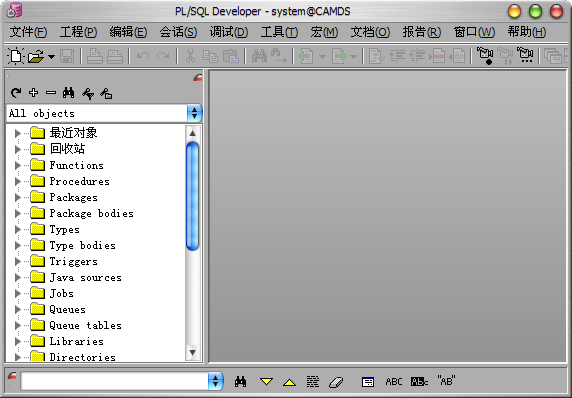Click the minus icon in browser toolbar
This screenshot has height=398, width=572.
point(51,93)
